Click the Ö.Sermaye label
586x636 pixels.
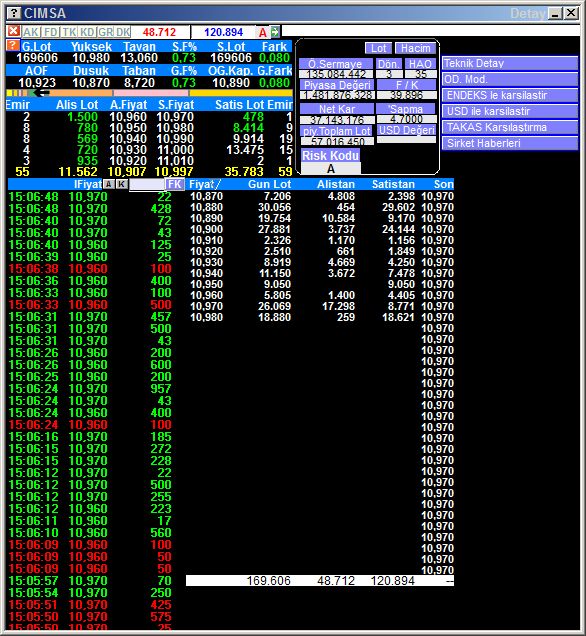[x=335, y=64]
